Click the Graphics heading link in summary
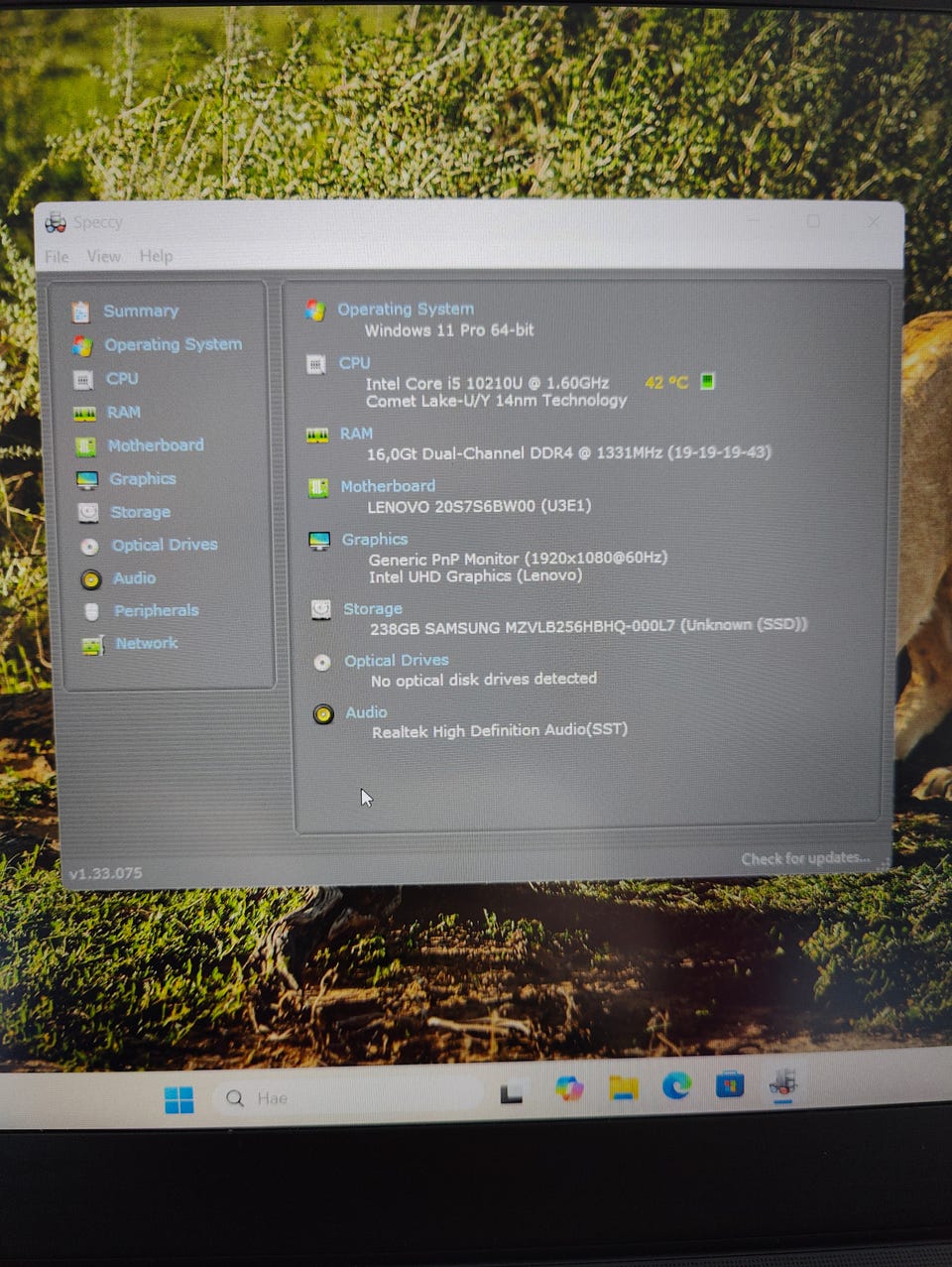Image resolution: width=952 pixels, height=1267 pixels. tap(375, 540)
